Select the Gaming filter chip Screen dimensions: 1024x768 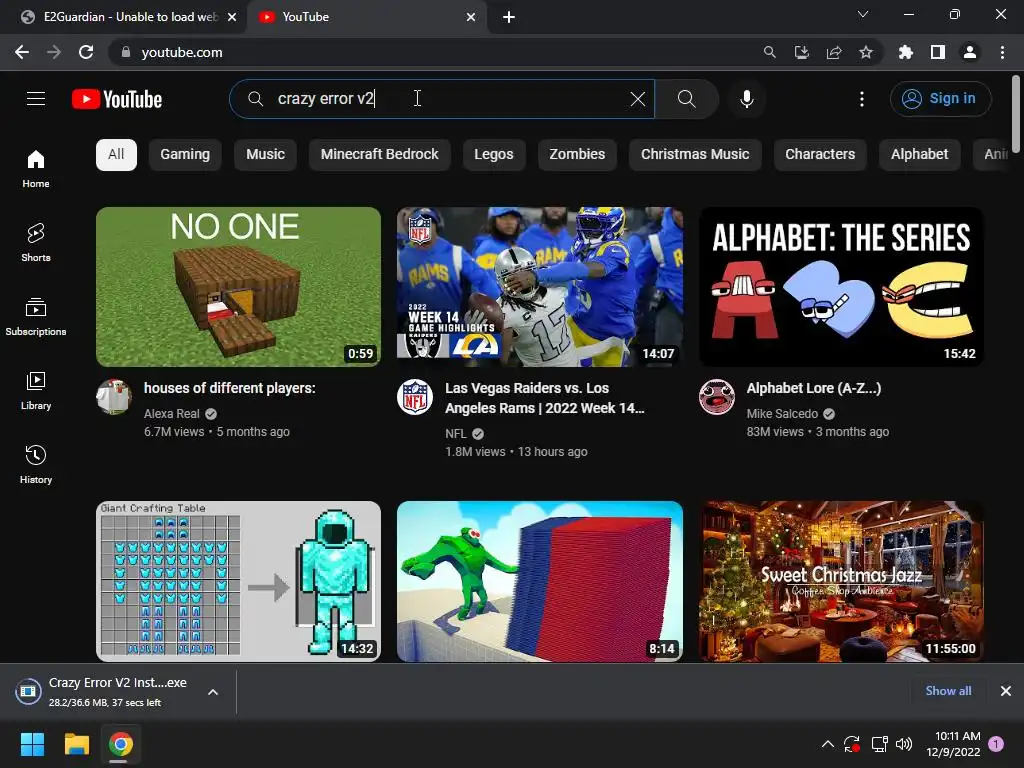(185, 155)
